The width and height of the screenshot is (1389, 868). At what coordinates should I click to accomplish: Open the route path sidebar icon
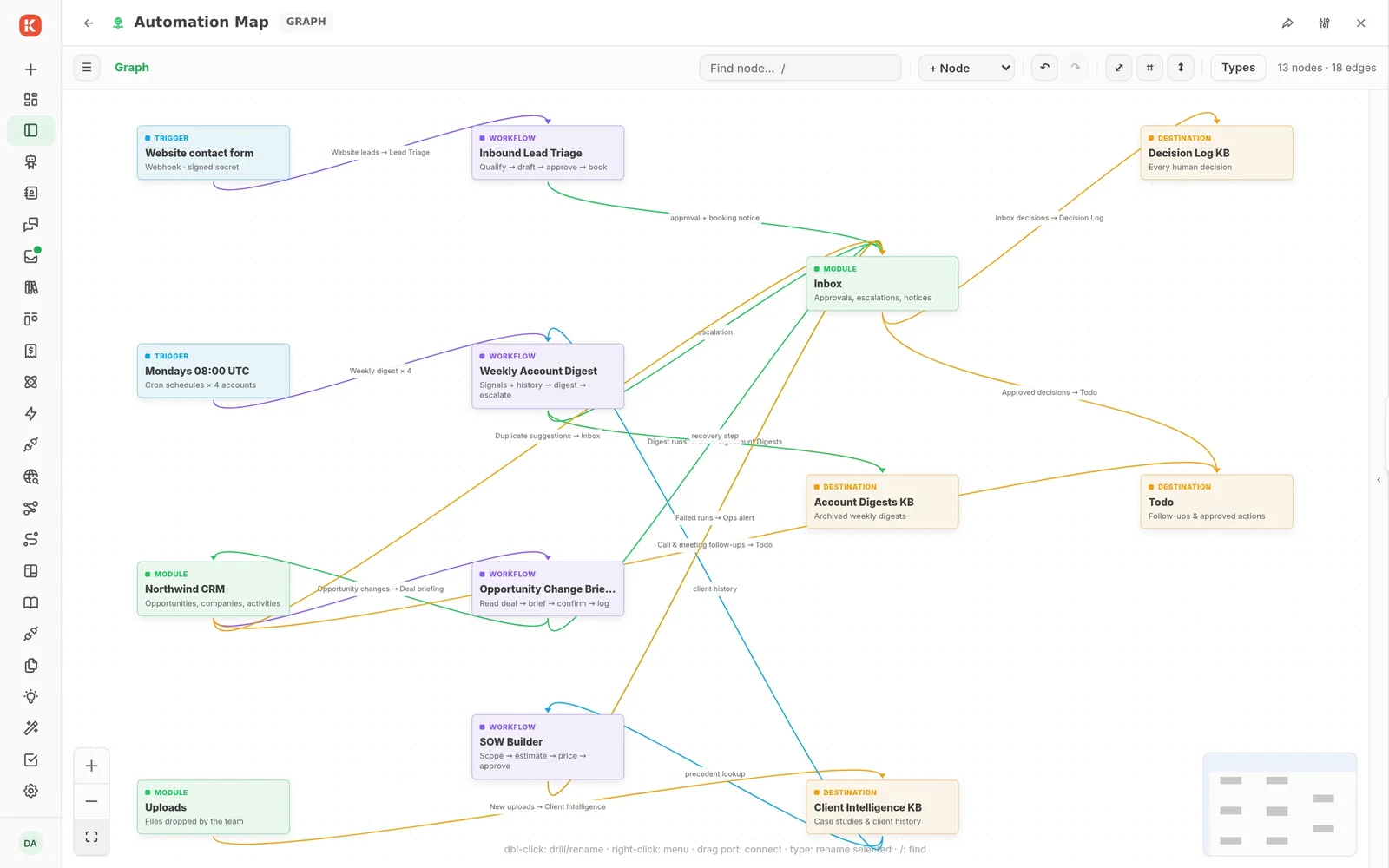30,540
